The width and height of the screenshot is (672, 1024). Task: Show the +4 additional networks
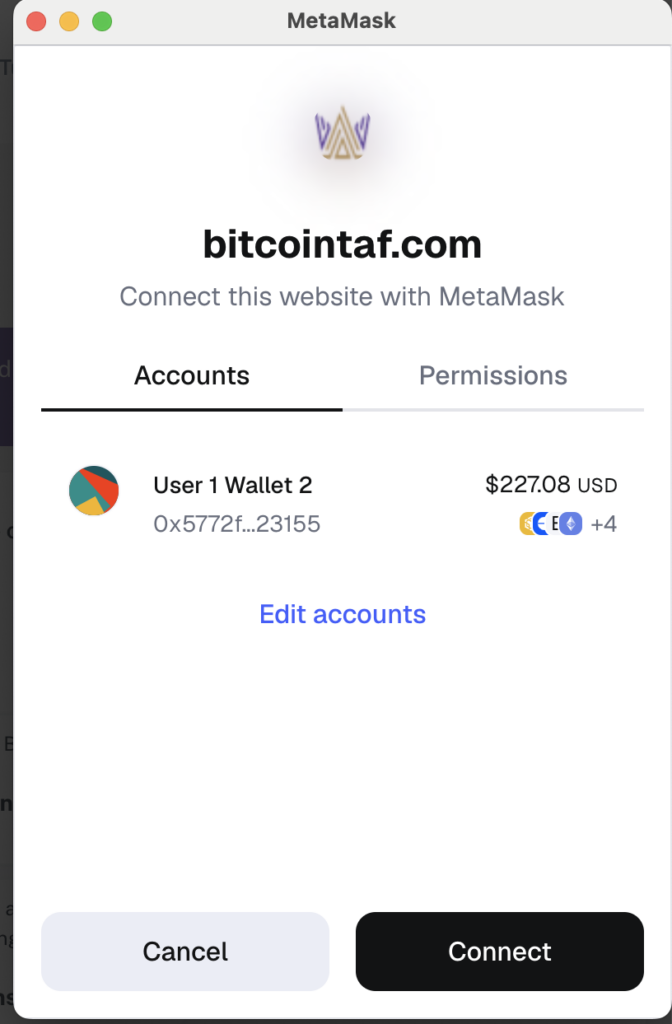click(x=603, y=524)
